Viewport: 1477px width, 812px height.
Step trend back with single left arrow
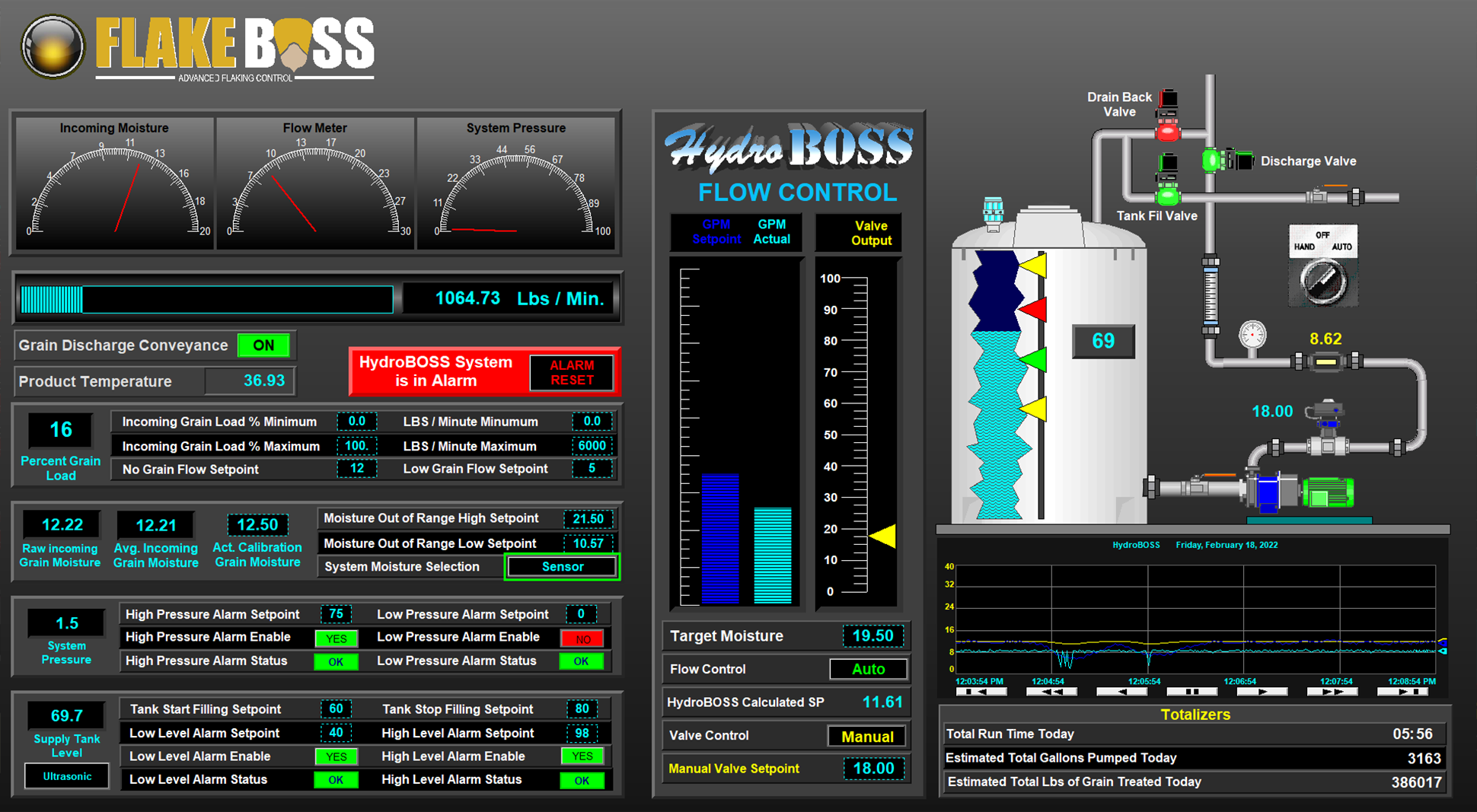point(1121,692)
